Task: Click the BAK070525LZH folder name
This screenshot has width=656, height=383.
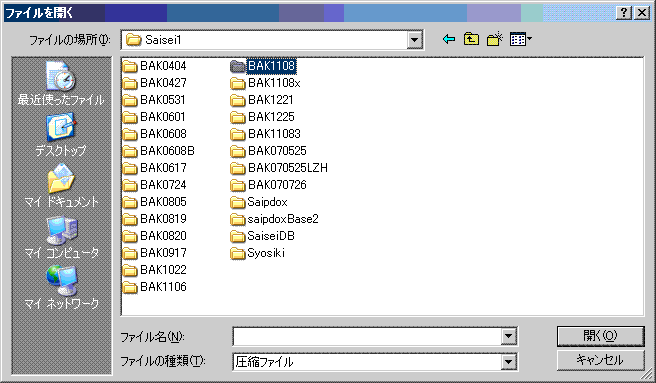Action: tap(288, 168)
